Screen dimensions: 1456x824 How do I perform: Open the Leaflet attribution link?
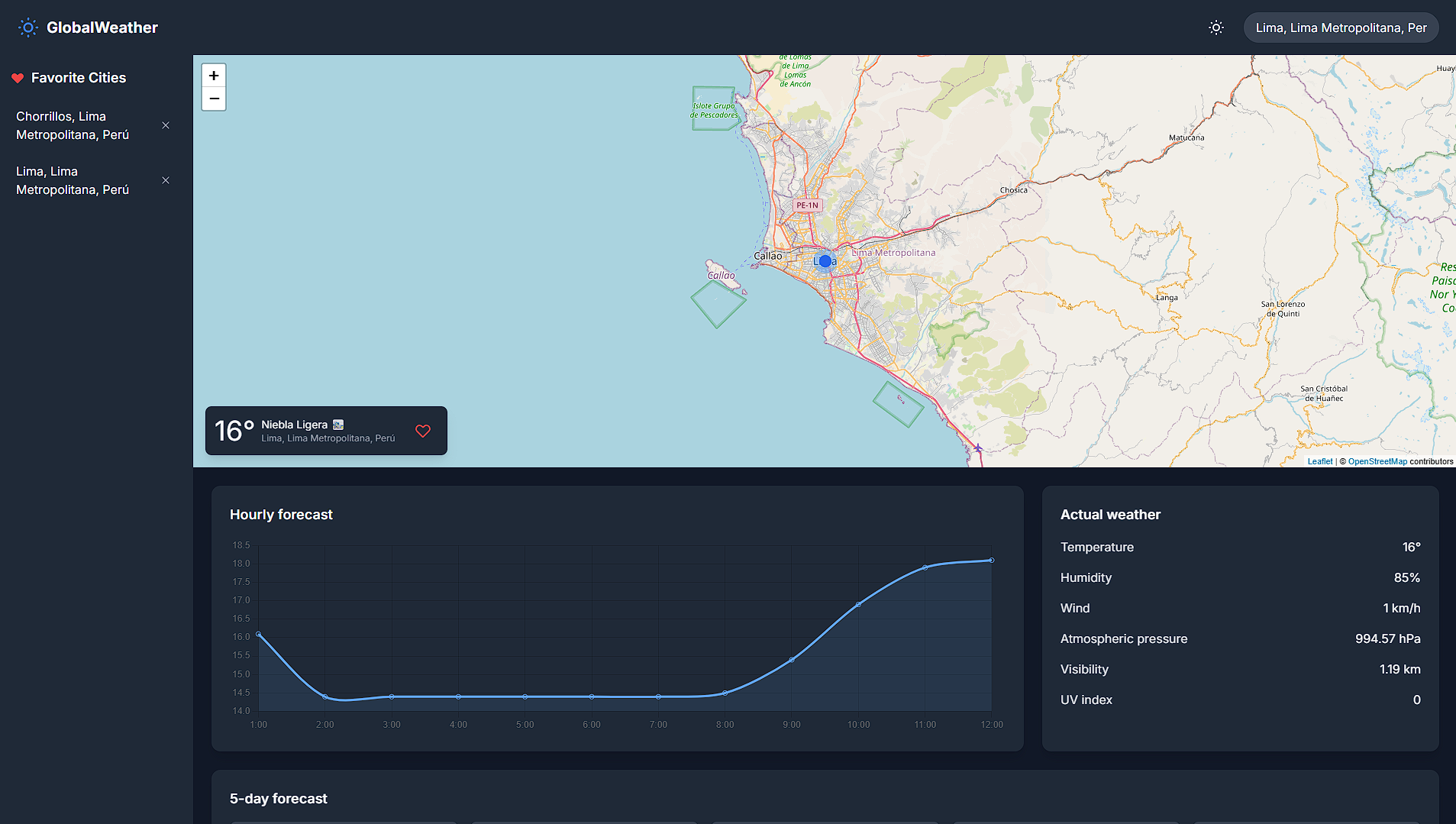(x=1319, y=461)
